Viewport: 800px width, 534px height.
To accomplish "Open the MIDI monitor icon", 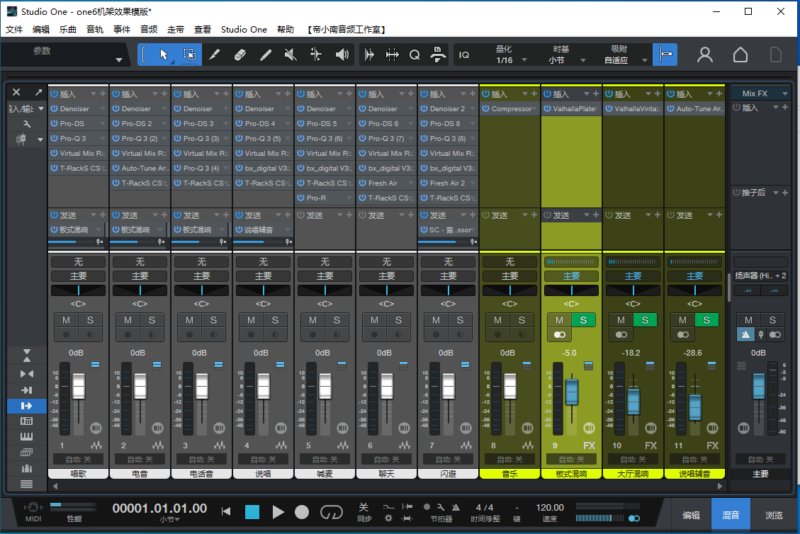I will 33,507.
